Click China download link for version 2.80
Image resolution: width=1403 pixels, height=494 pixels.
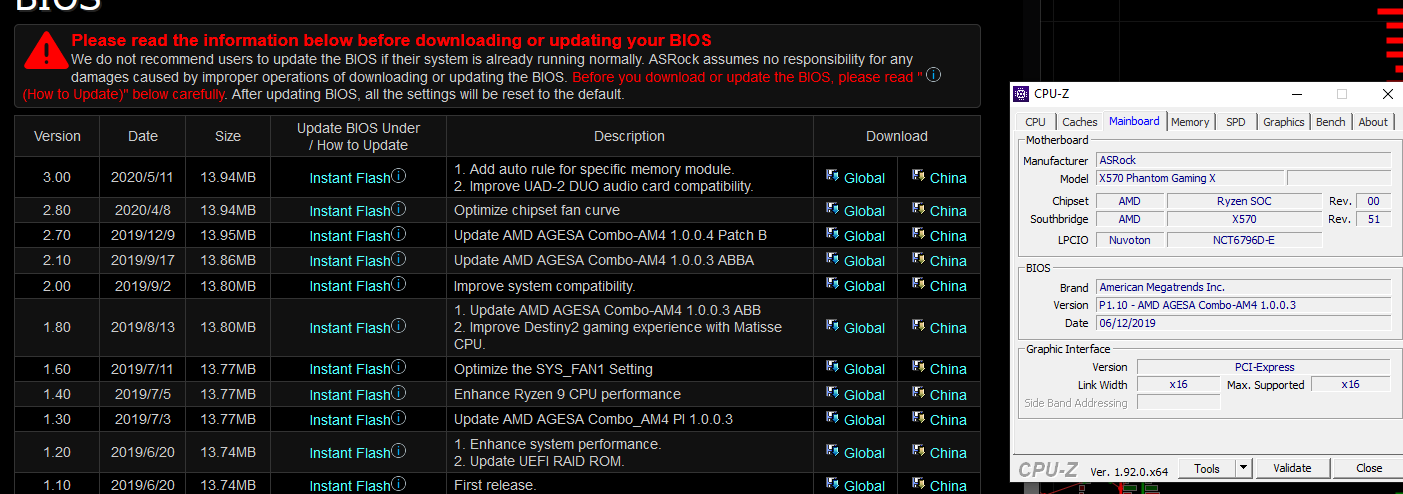pyautogui.click(x=948, y=211)
